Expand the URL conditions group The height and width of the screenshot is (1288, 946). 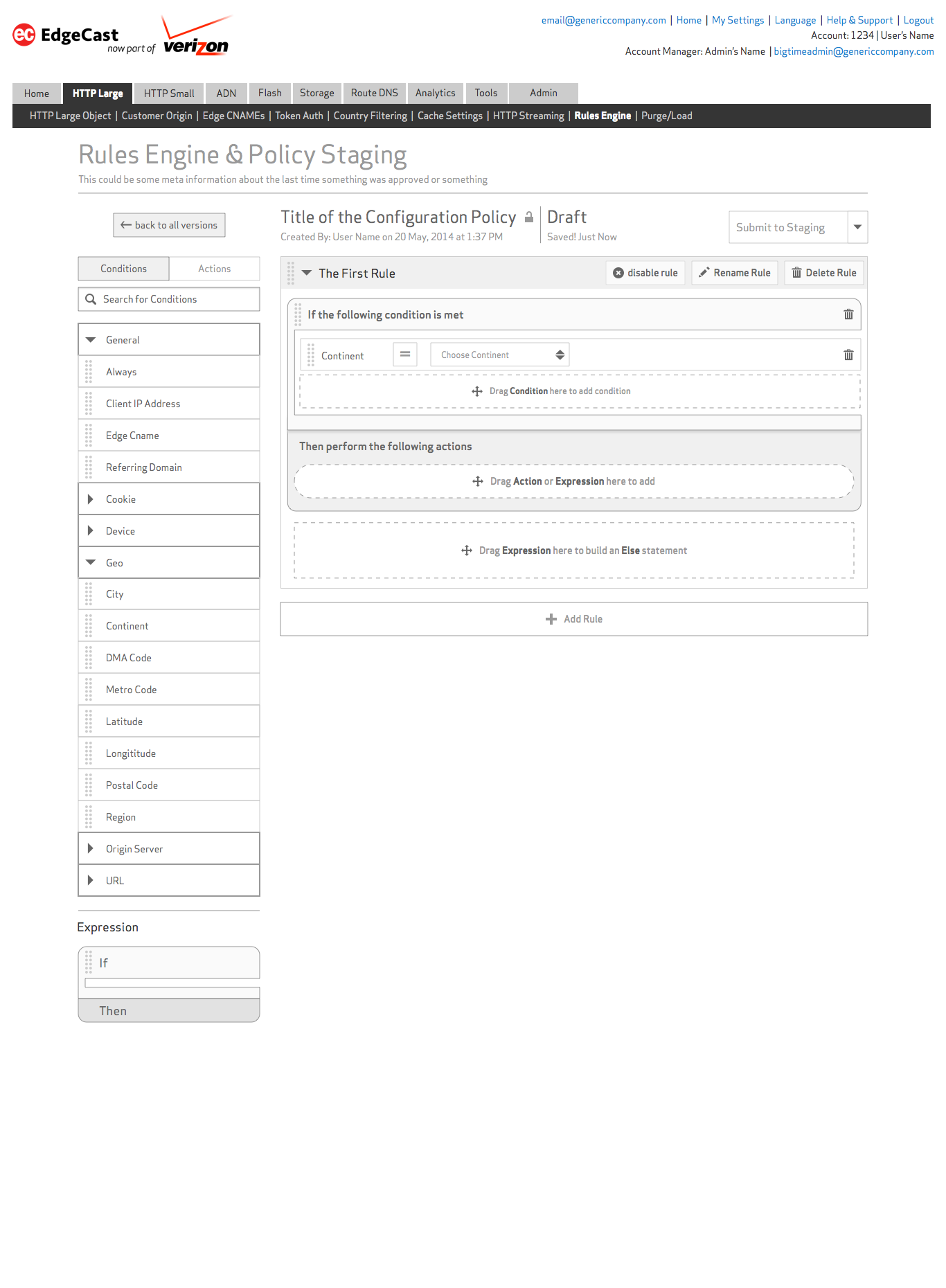click(90, 881)
